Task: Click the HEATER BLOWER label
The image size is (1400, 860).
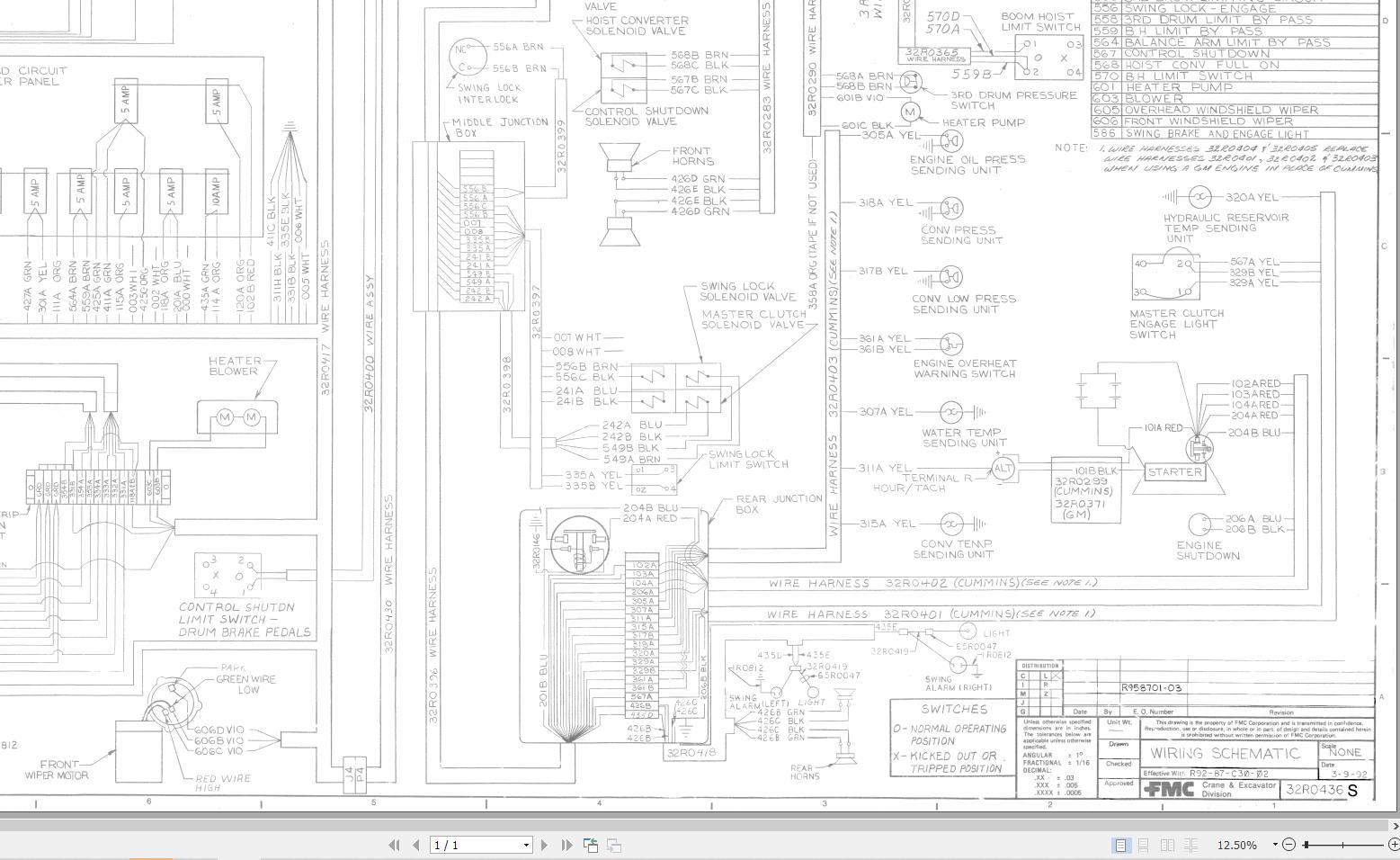Action: 235,366
